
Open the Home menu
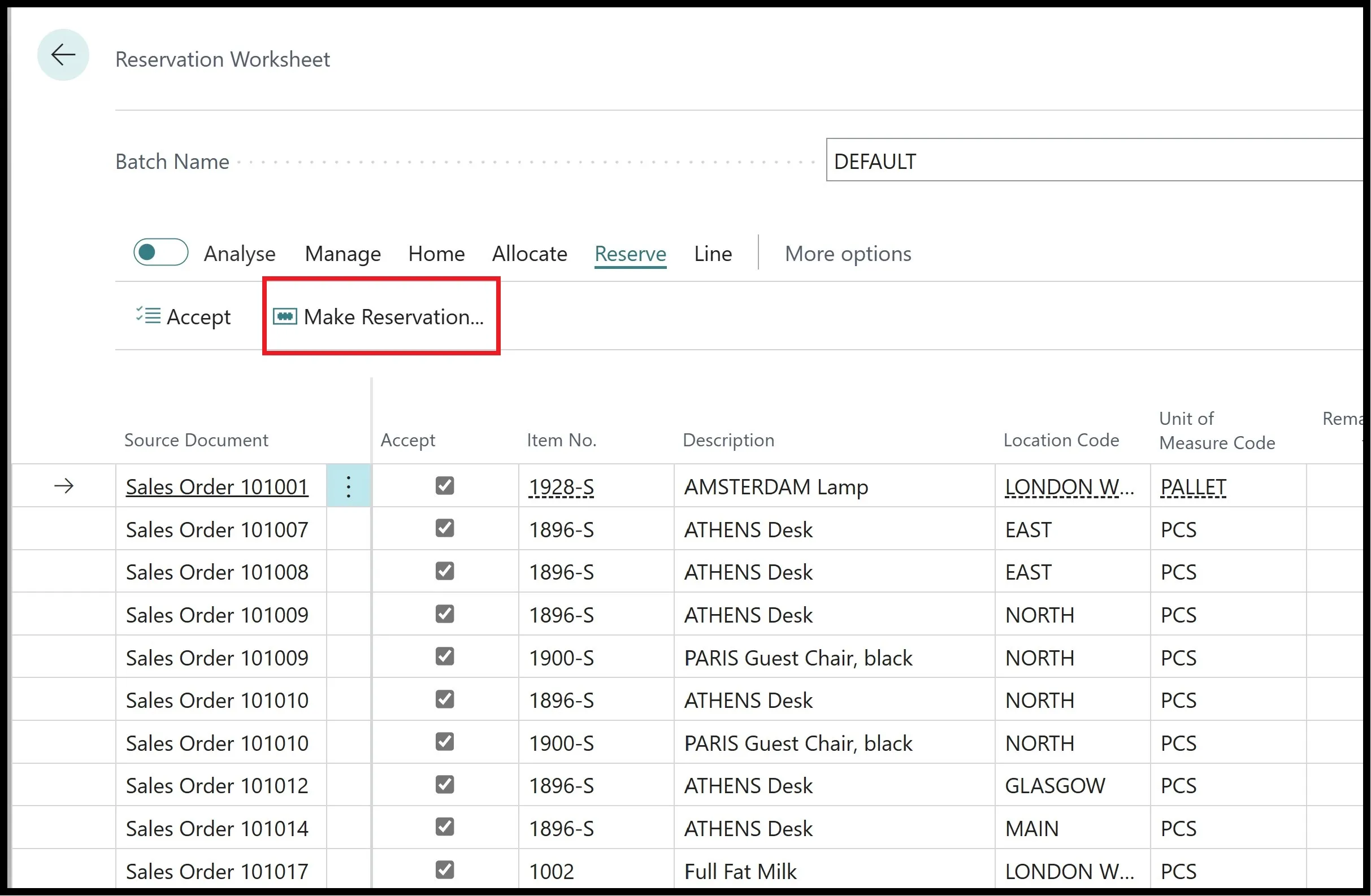click(x=436, y=253)
